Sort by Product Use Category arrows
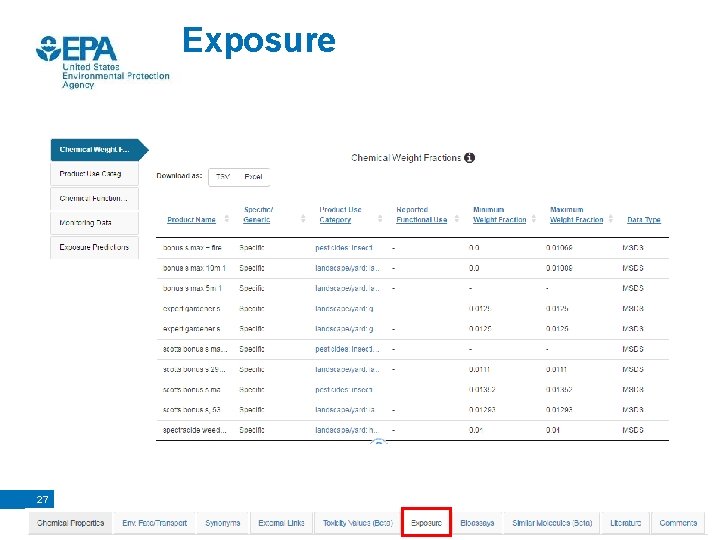 [x=380, y=219]
